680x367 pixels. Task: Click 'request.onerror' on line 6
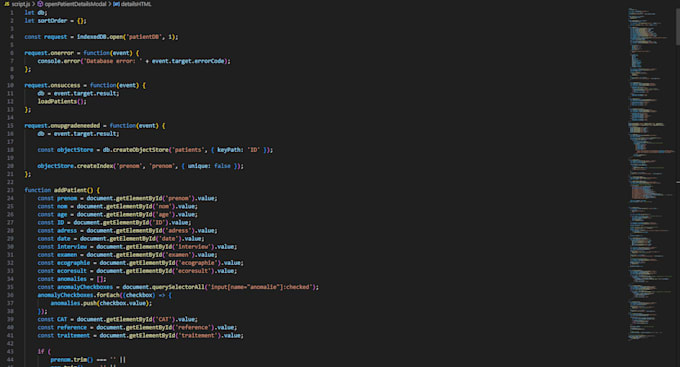pyautogui.click(x=49, y=53)
